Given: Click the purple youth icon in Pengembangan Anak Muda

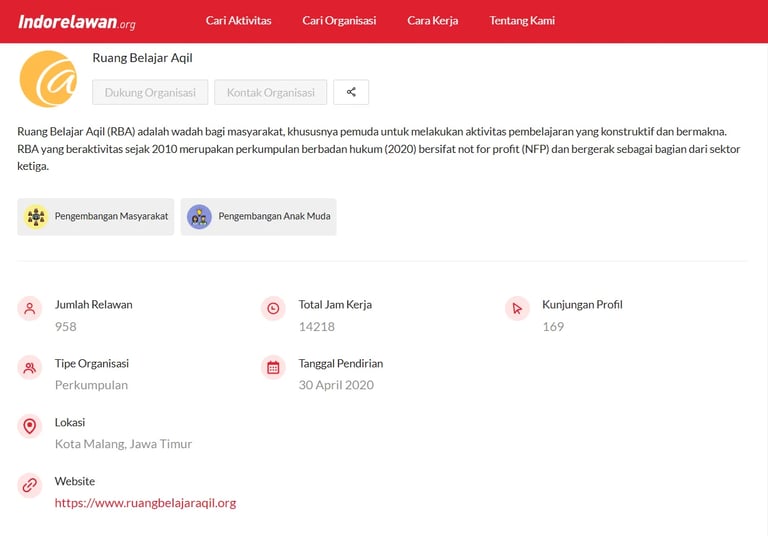Looking at the screenshot, I should (x=199, y=217).
